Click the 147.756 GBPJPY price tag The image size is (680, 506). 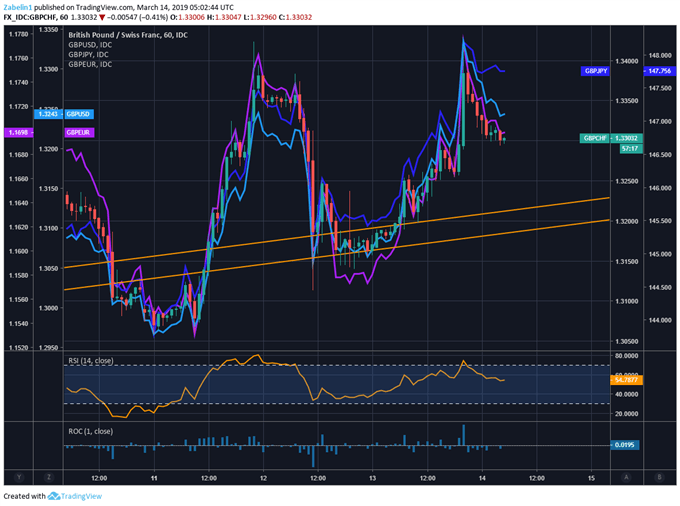660,71
